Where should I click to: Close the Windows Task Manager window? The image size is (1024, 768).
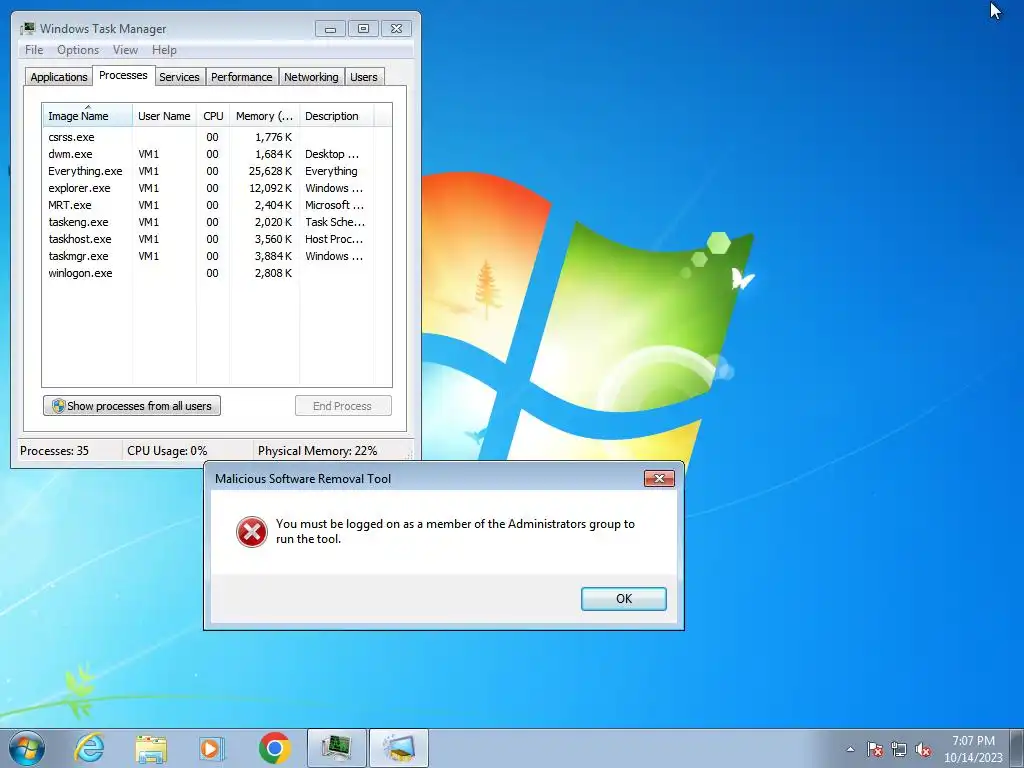click(396, 29)
